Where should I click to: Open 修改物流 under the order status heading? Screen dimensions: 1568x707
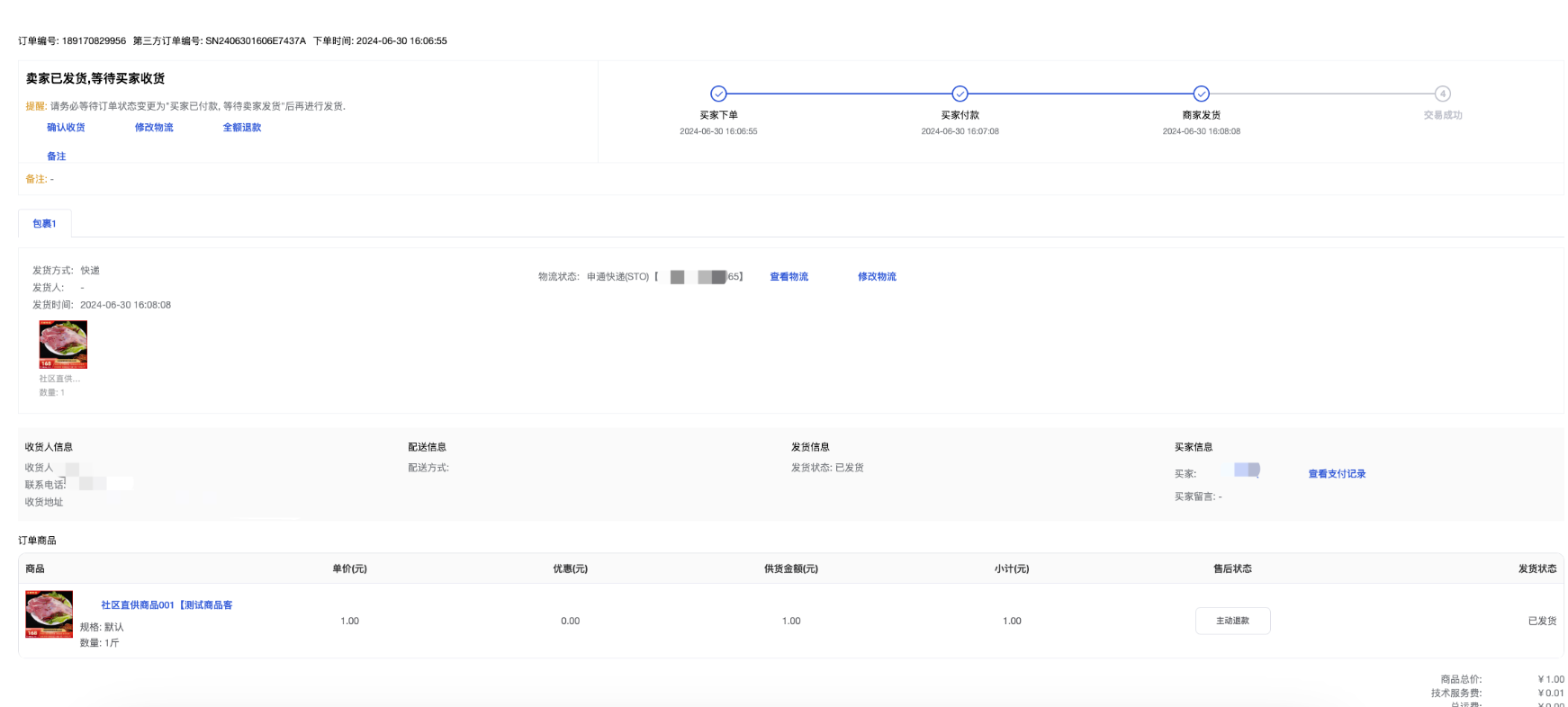pyautogui.click(x=154, y=128)
